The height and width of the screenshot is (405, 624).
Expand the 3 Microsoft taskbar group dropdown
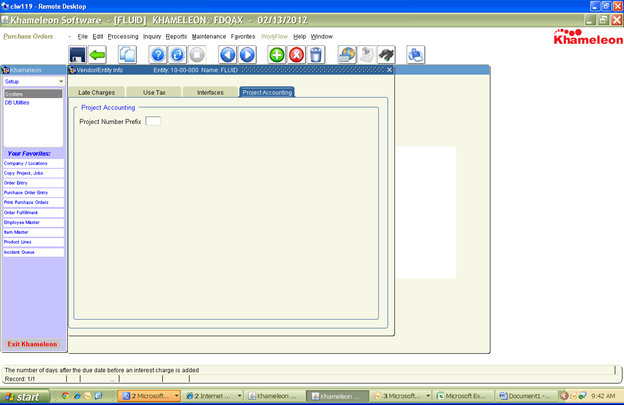point(428,396)
